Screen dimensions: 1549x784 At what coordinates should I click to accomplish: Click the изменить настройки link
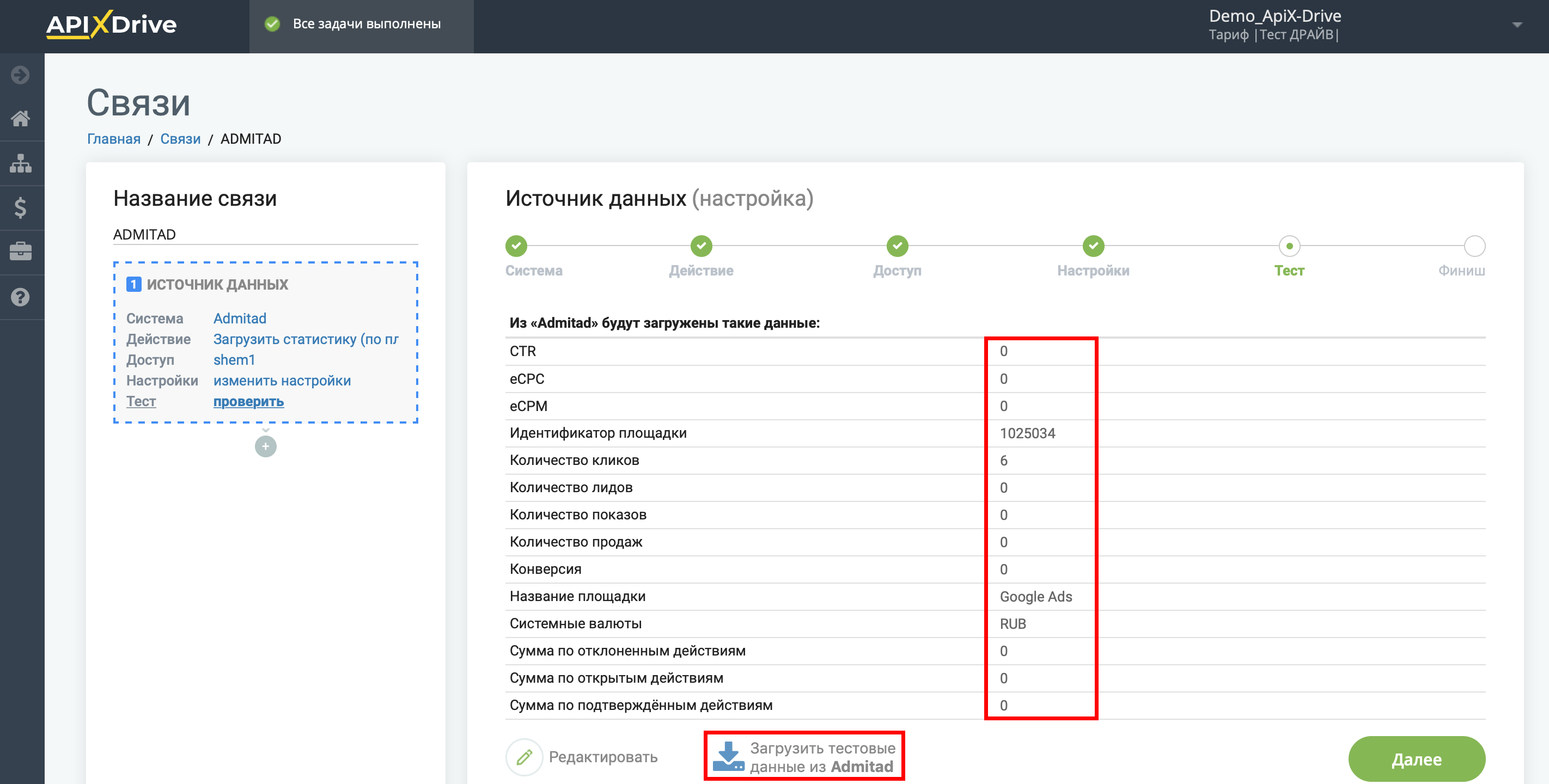point(282,381)
